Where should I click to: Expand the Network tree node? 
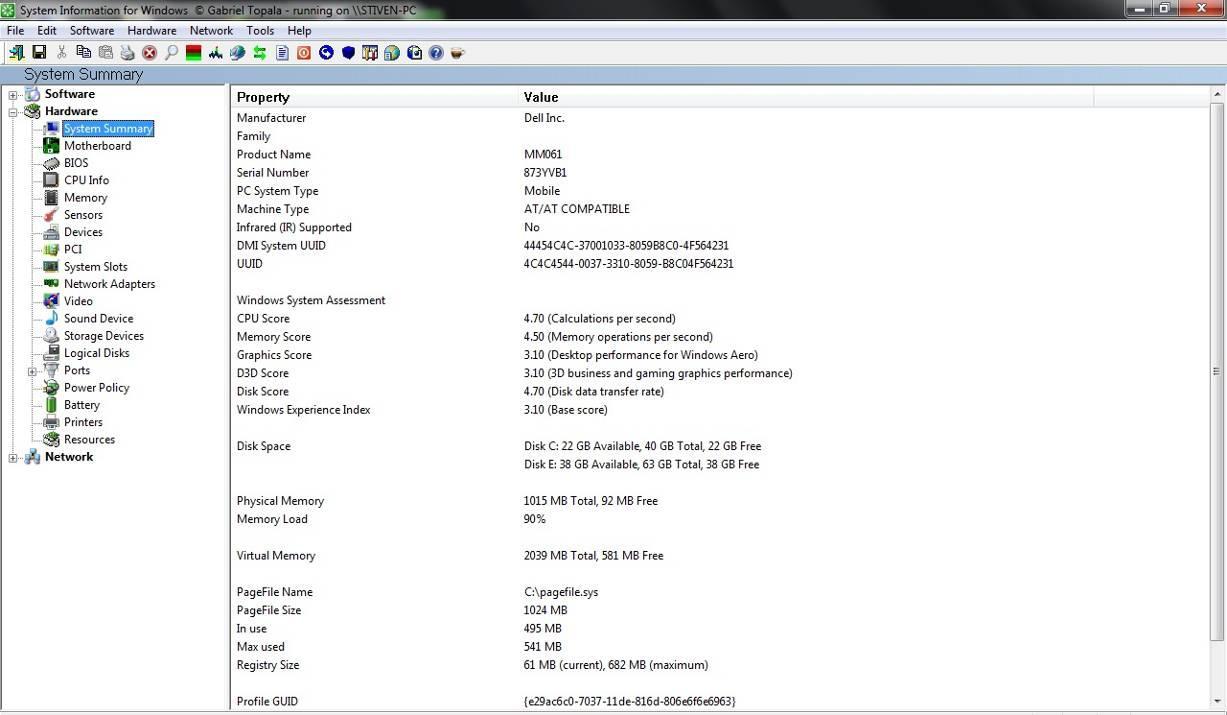coord(13,457)
